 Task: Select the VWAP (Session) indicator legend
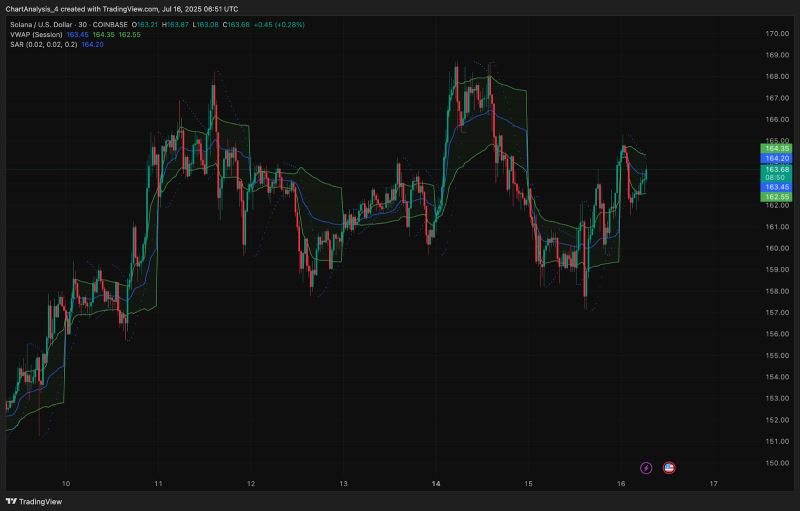pos(34,34)
